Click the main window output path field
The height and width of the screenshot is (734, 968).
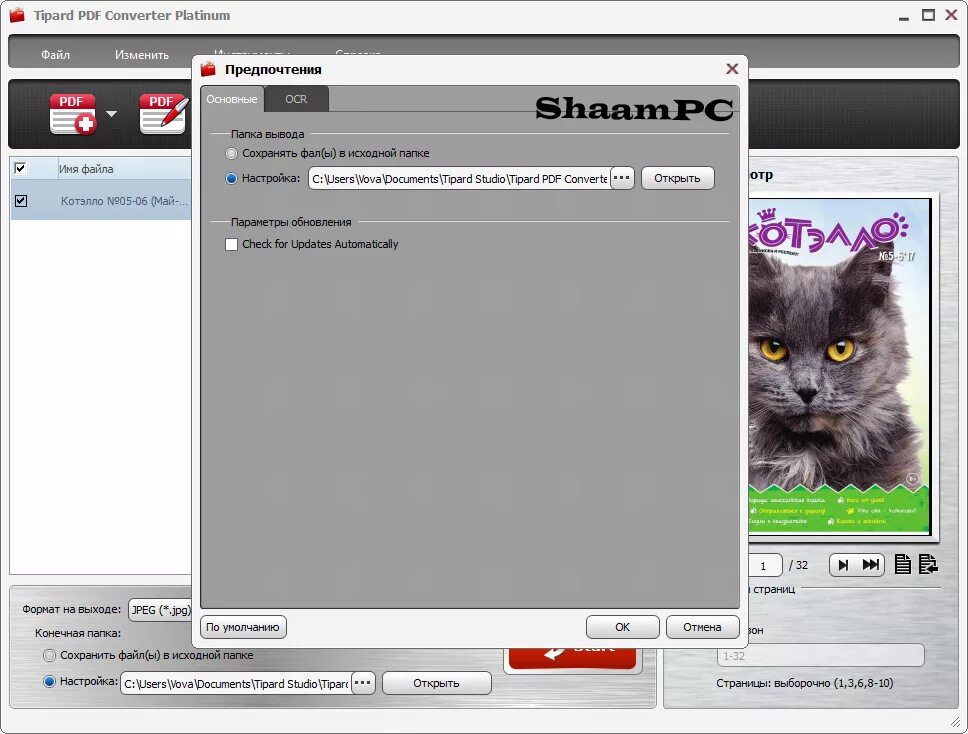[x=236, y=683]
